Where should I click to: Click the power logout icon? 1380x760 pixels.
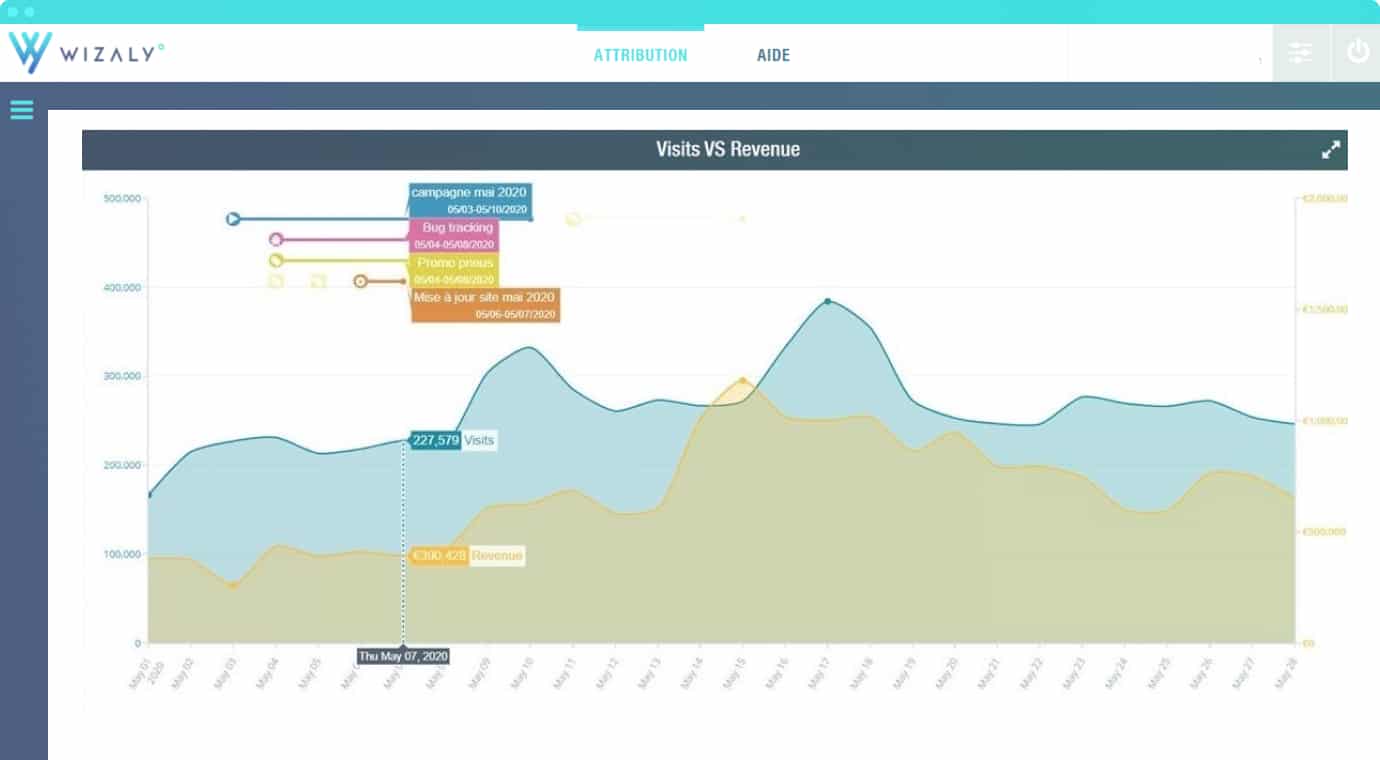pyautogui.click(x=1357, y=53)
